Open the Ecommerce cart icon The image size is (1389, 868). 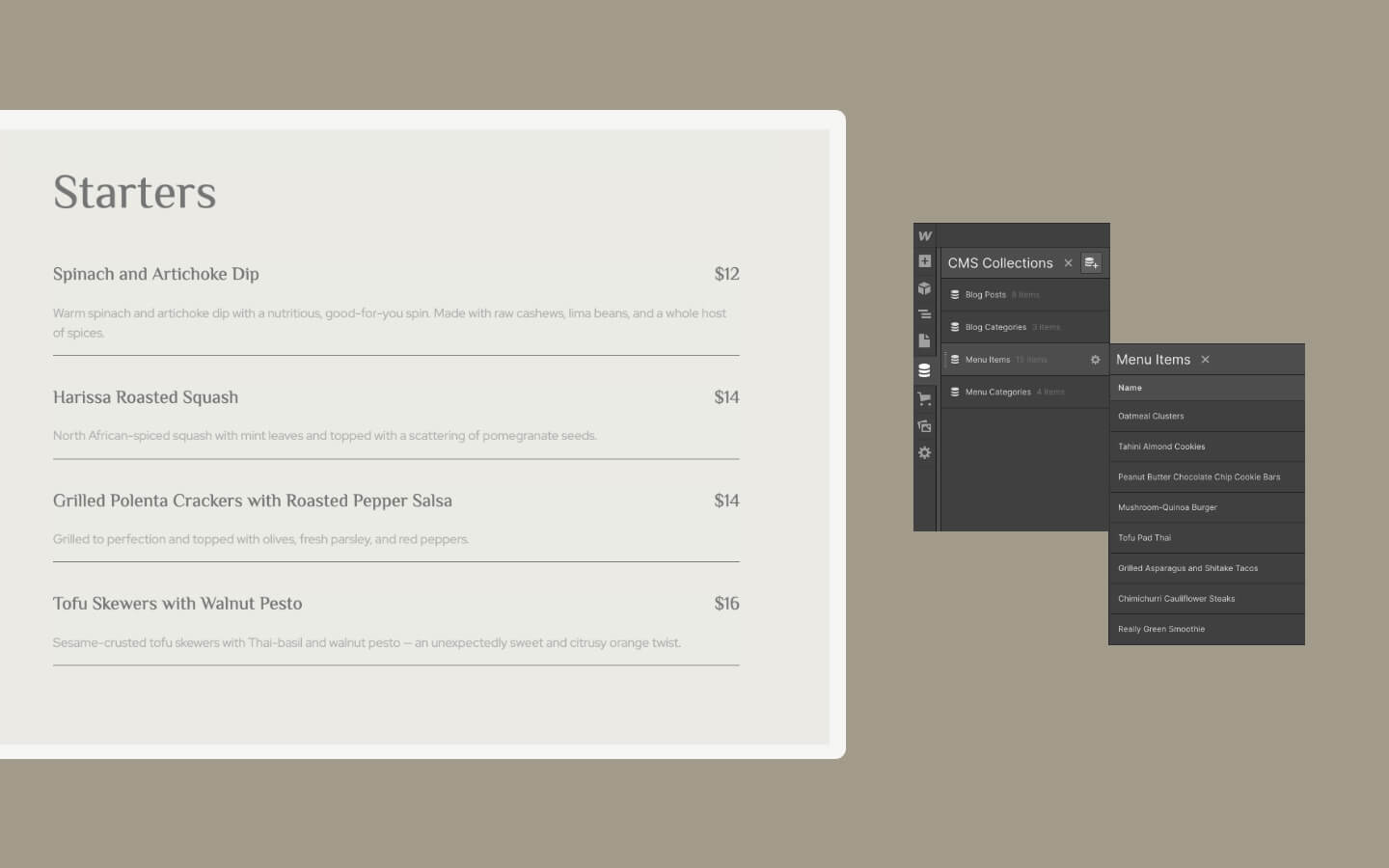[x=924, y=398]
